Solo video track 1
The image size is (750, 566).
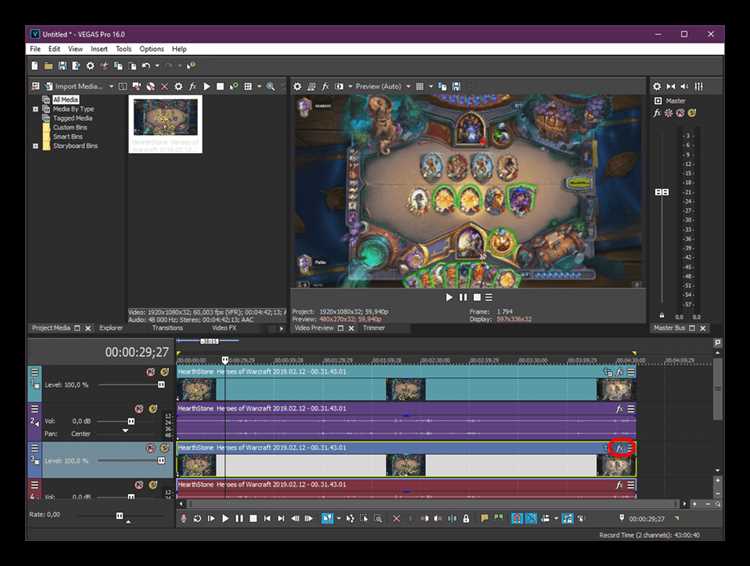point(165,372)
